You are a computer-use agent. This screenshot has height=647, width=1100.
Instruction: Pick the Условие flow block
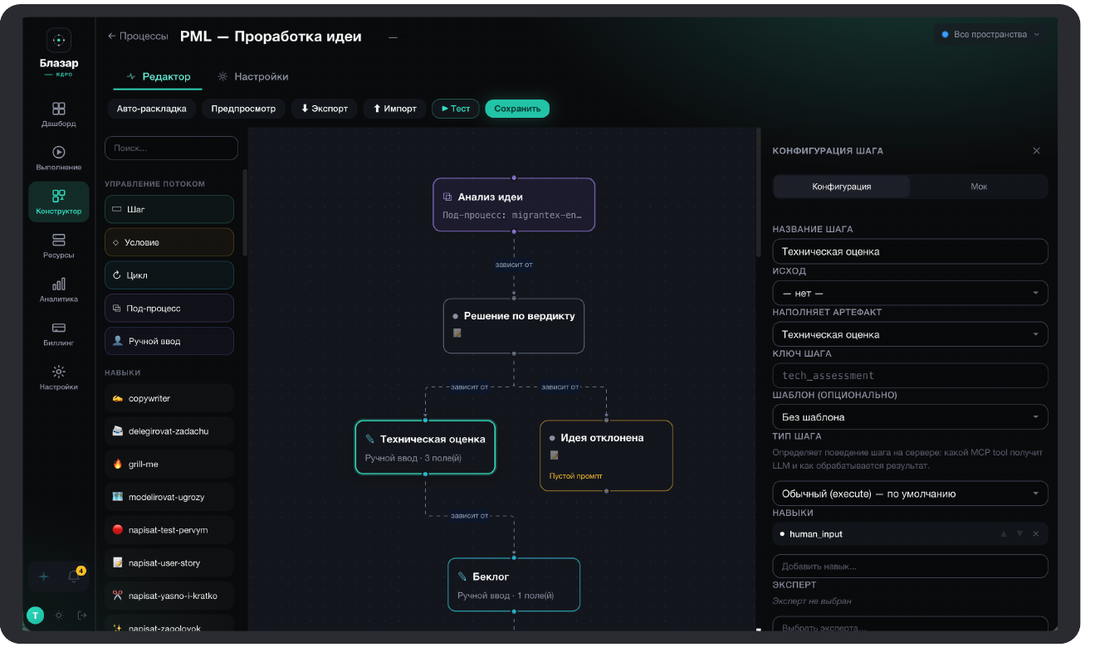click(169, 242)
